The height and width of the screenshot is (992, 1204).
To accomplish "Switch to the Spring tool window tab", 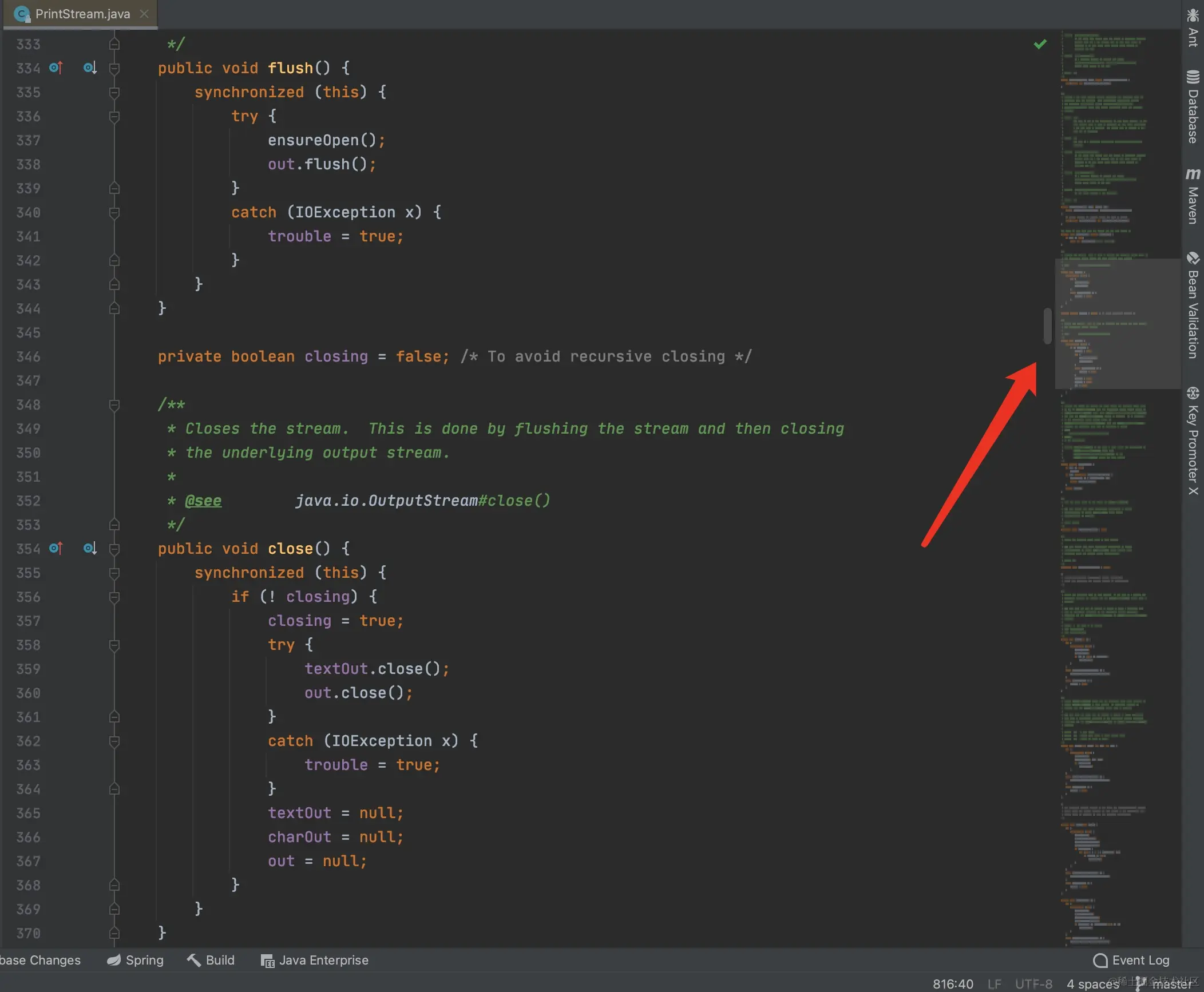I will click(136, 961).
